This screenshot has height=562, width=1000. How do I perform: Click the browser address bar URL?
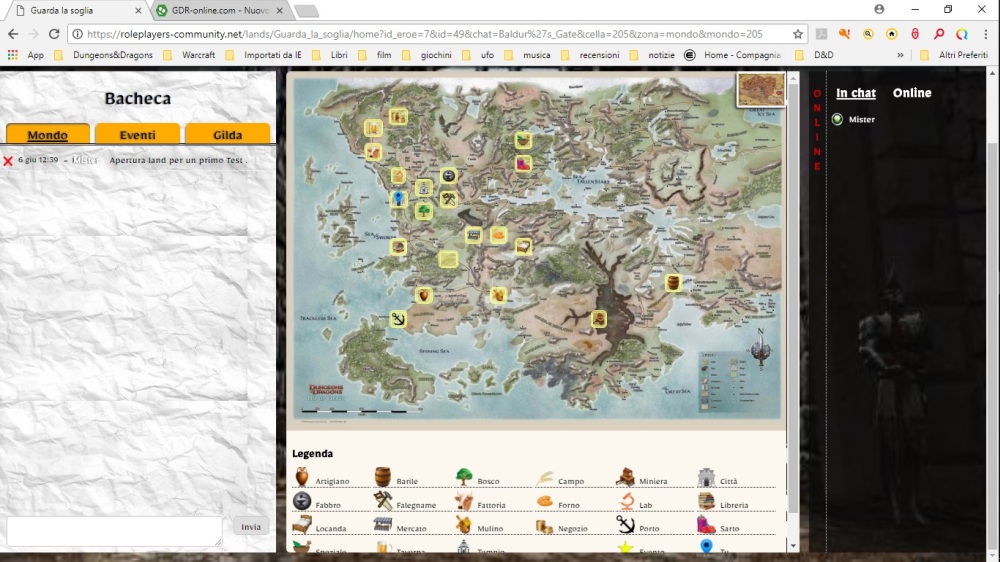click(424, 34)
